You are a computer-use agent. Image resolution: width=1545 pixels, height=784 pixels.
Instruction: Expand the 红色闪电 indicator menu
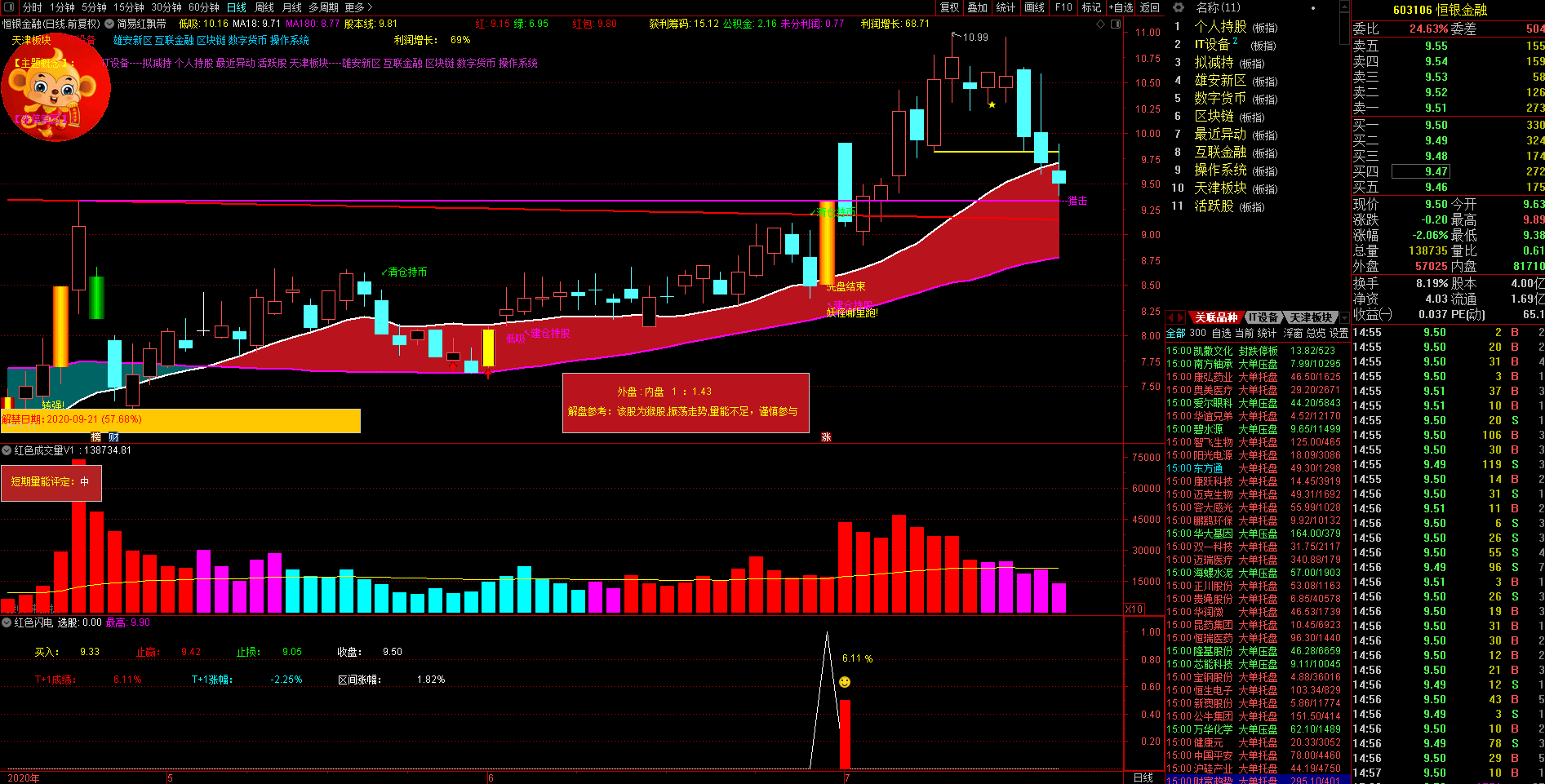tap(7, 622)
